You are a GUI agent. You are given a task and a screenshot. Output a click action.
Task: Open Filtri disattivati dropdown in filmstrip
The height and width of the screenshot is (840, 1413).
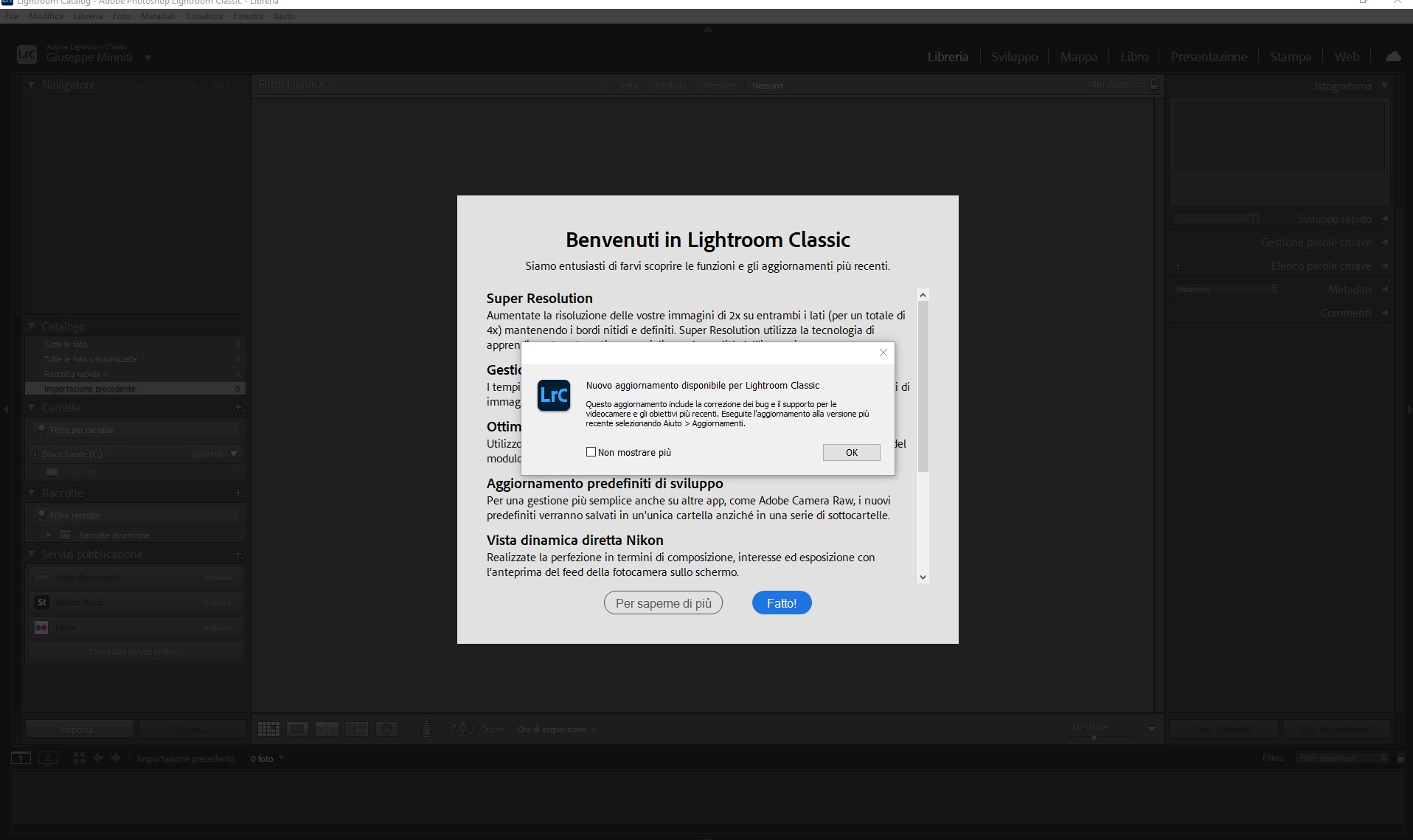pyautogui.click(x=1343, y=758)
